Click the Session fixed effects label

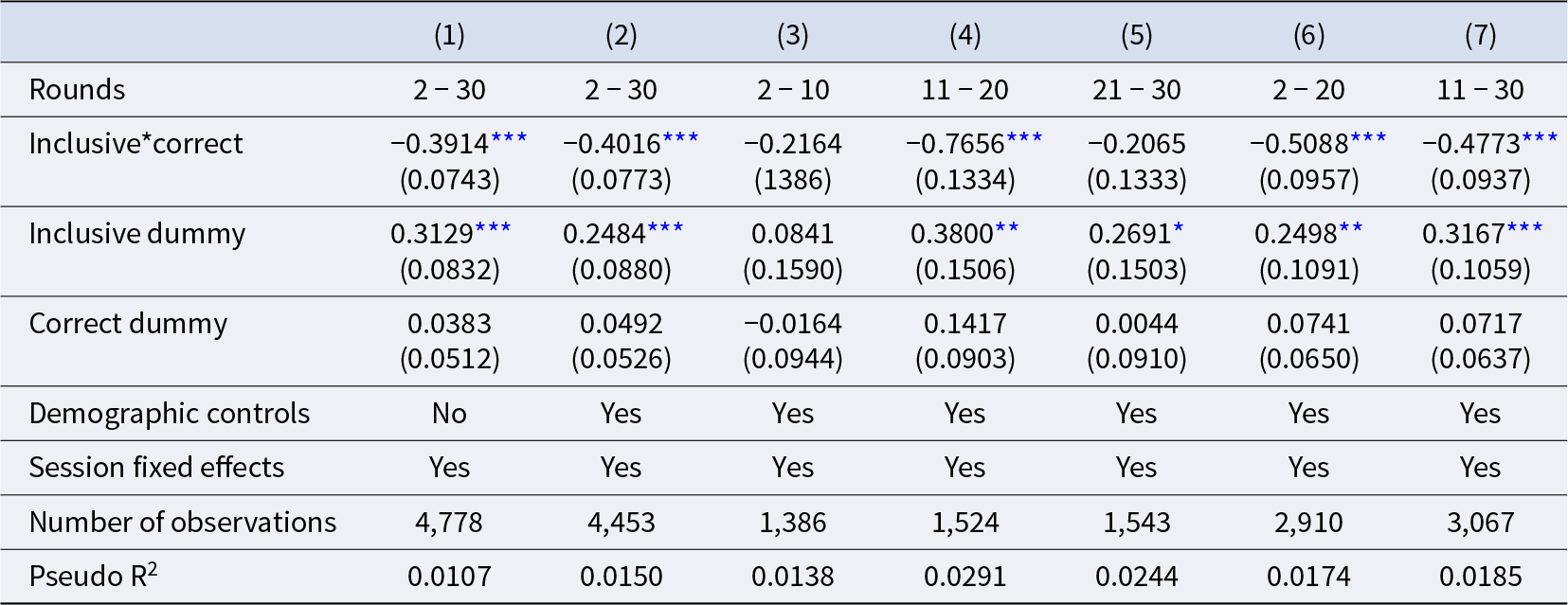point(156,468)
